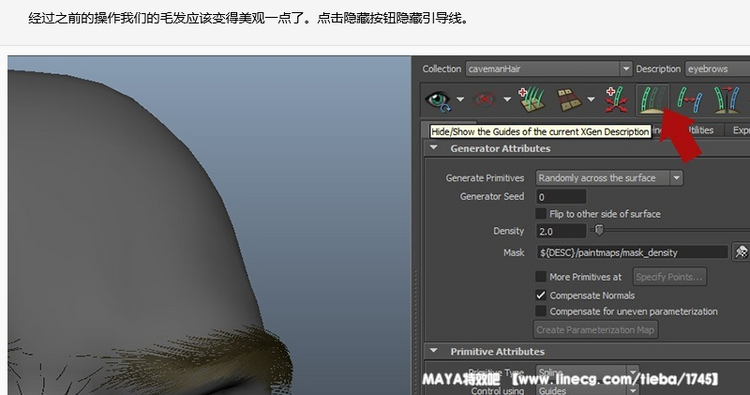Toggle Hide/Show guides icon

tap(653, 100)
